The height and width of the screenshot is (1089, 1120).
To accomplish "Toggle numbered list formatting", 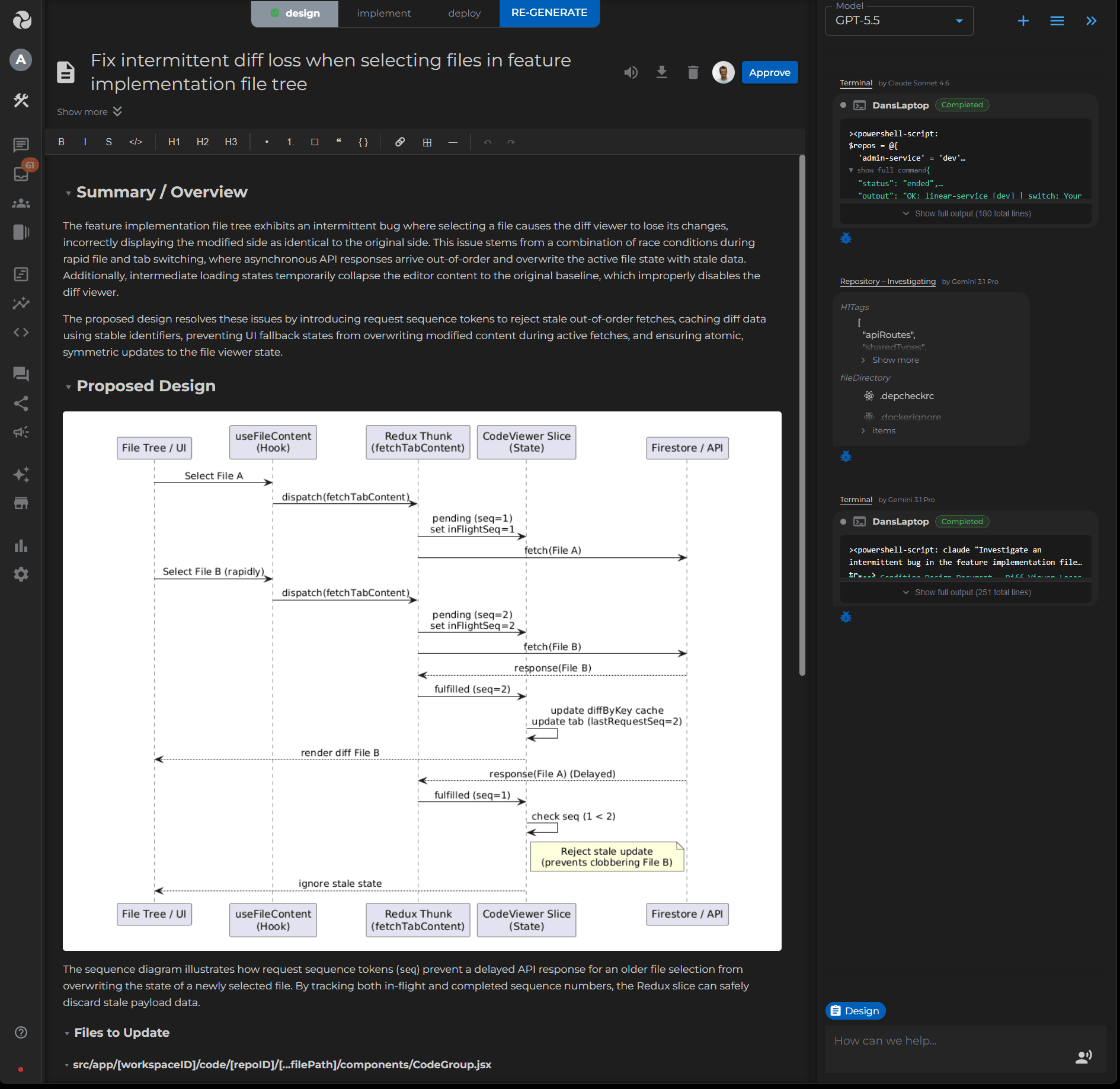I will pyautogui.click(x=290, y=142).
